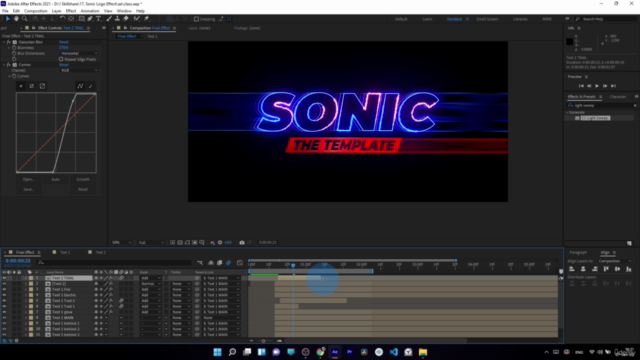Click the composition snapshot camera icon
Screen dimensions: 640x360
[x=242, y=242]
